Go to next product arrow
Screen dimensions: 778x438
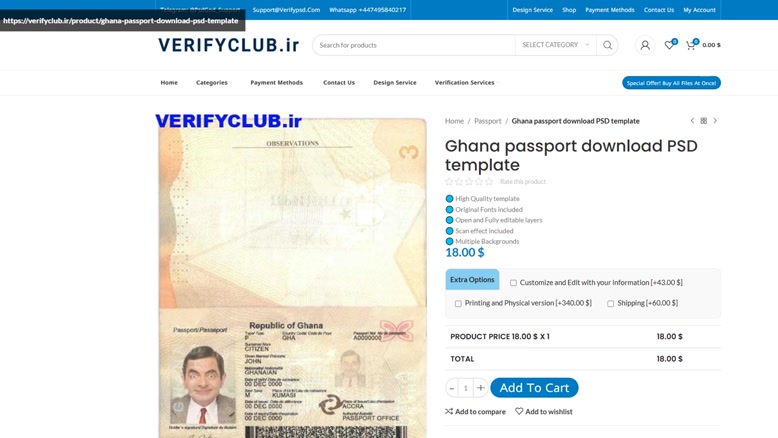pos(715,121)
